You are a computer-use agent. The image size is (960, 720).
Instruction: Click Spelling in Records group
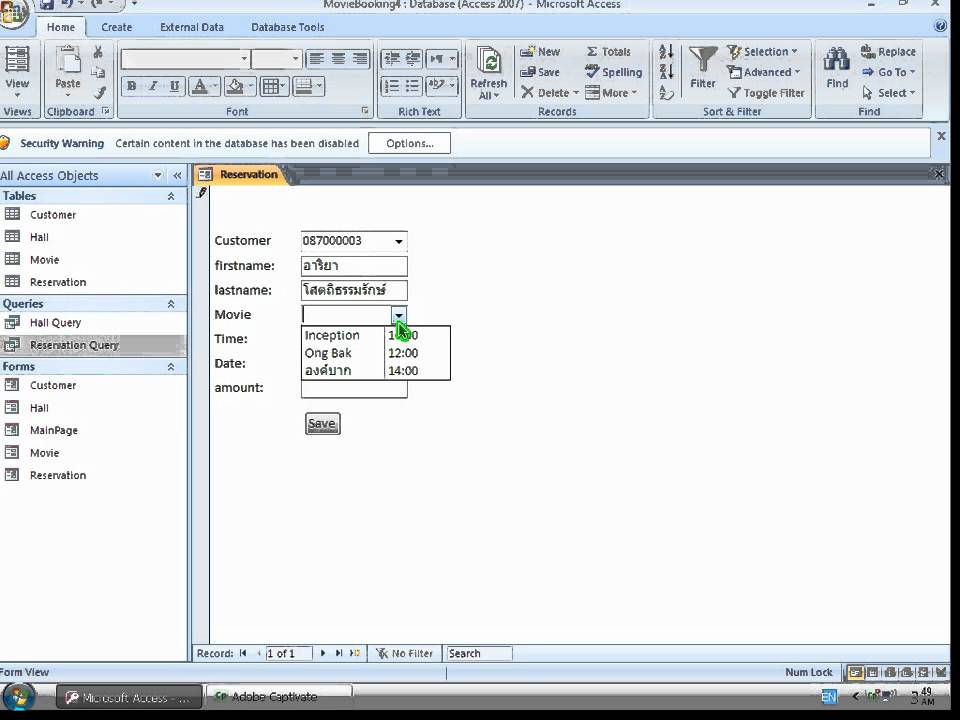614,72
